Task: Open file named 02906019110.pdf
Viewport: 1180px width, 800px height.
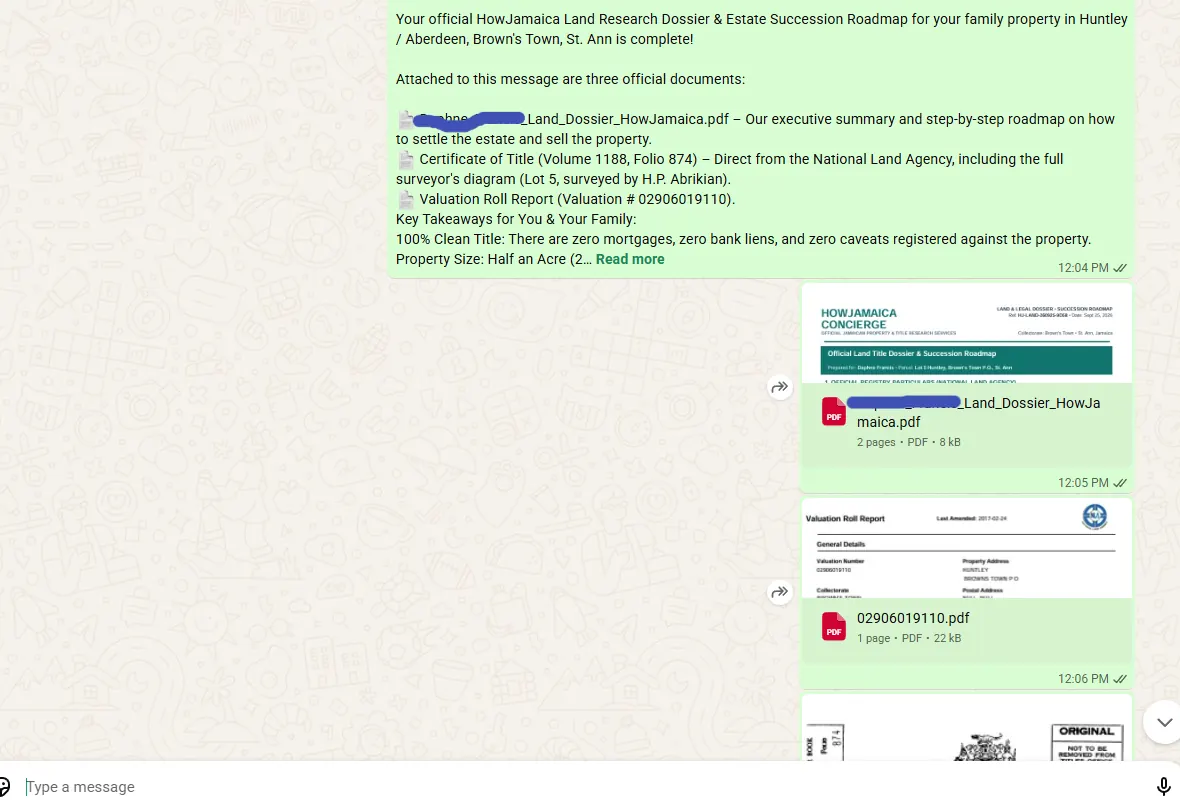Action: click(x=913, y=618)
